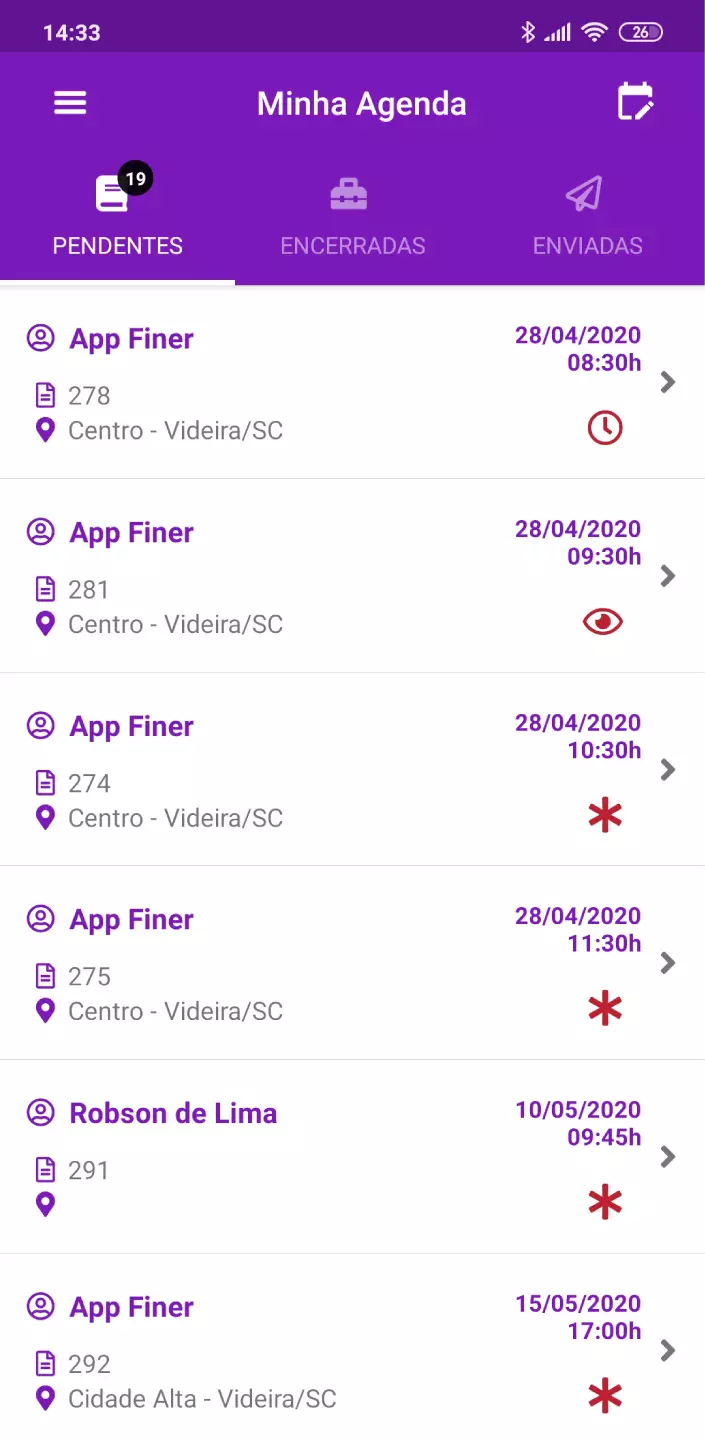705x1440 pixels.
Task: Tap location pin for order 292
Action: click(x=45, y=1398)
